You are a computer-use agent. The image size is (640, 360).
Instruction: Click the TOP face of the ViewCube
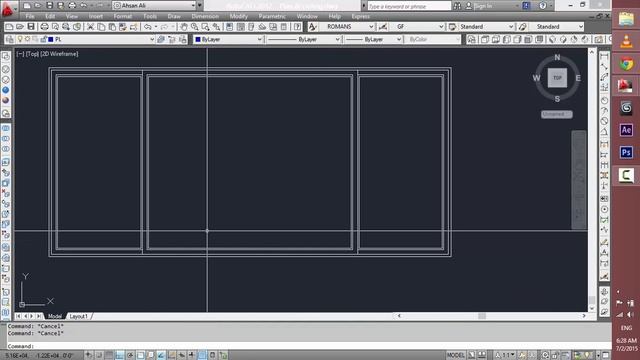tap(557, 78)
